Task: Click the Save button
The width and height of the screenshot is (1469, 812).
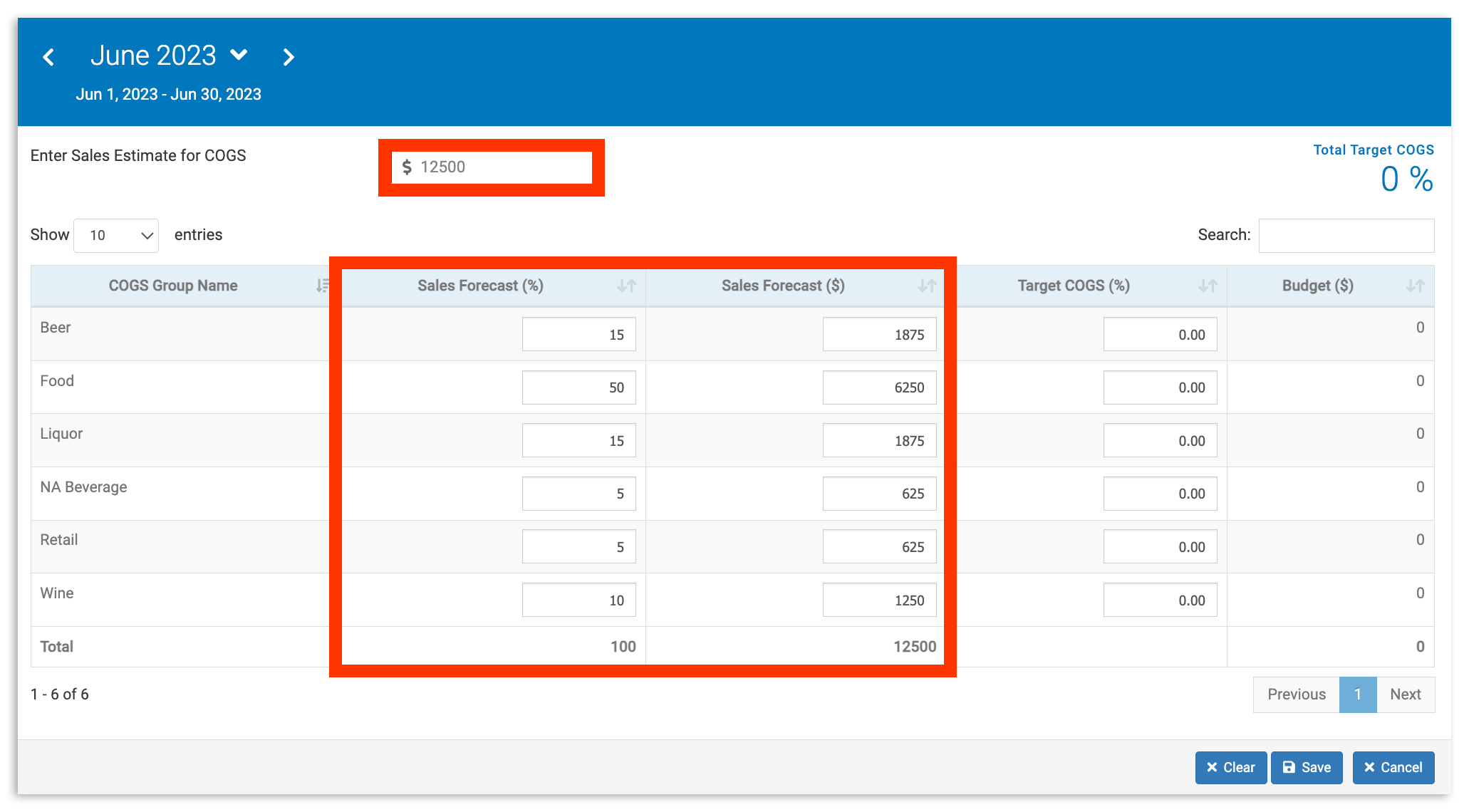Action: click(x=1307, y=767)
